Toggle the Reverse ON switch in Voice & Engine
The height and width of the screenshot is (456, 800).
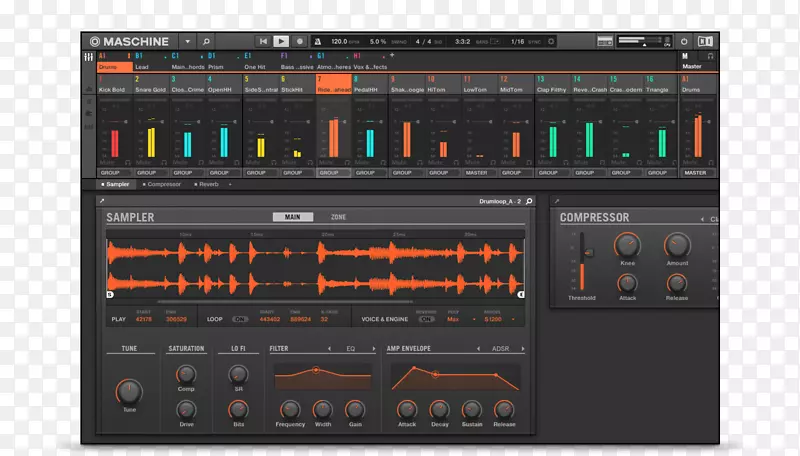[x=426, y=319]
